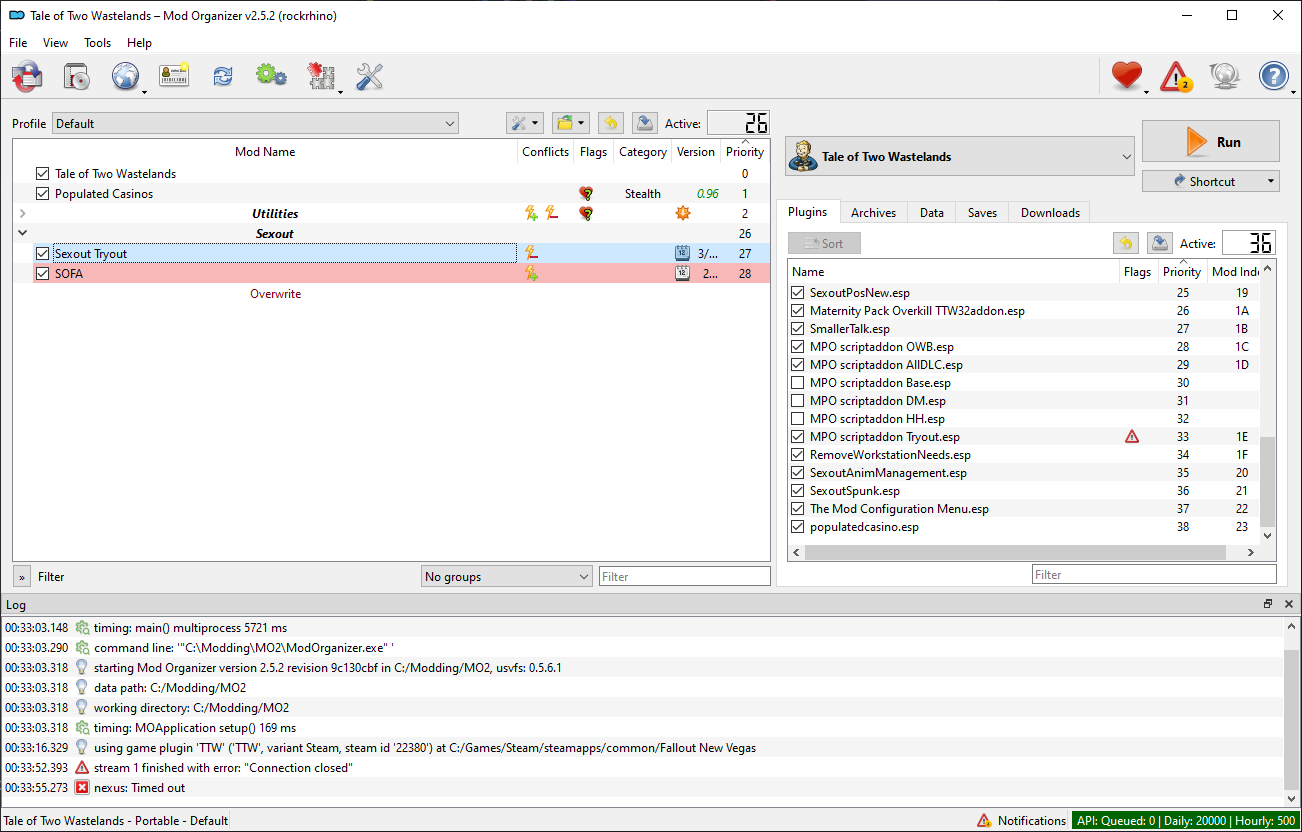Open the Tools menu
Screen dimensions: 1302x832
[x=98, y=43]
